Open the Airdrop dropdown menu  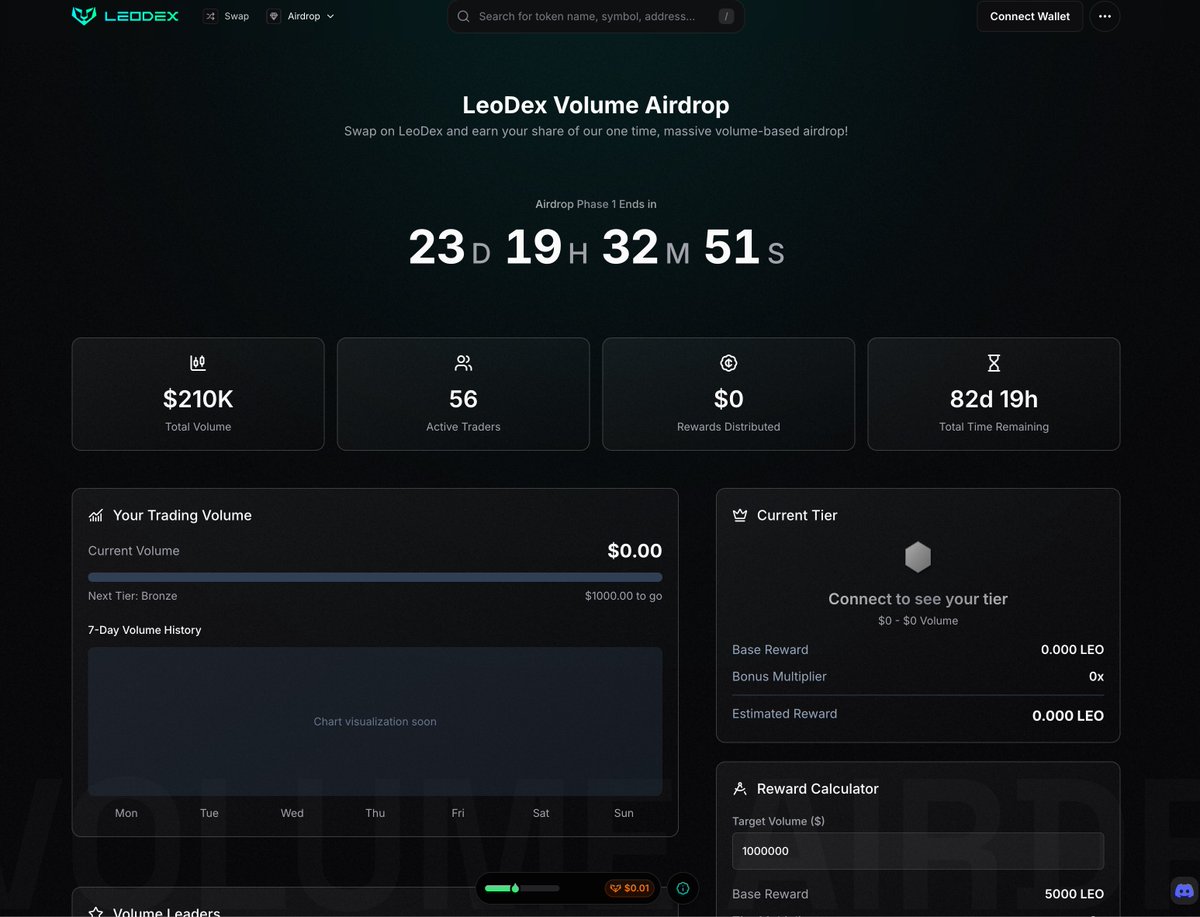click(x=301, y=16)
